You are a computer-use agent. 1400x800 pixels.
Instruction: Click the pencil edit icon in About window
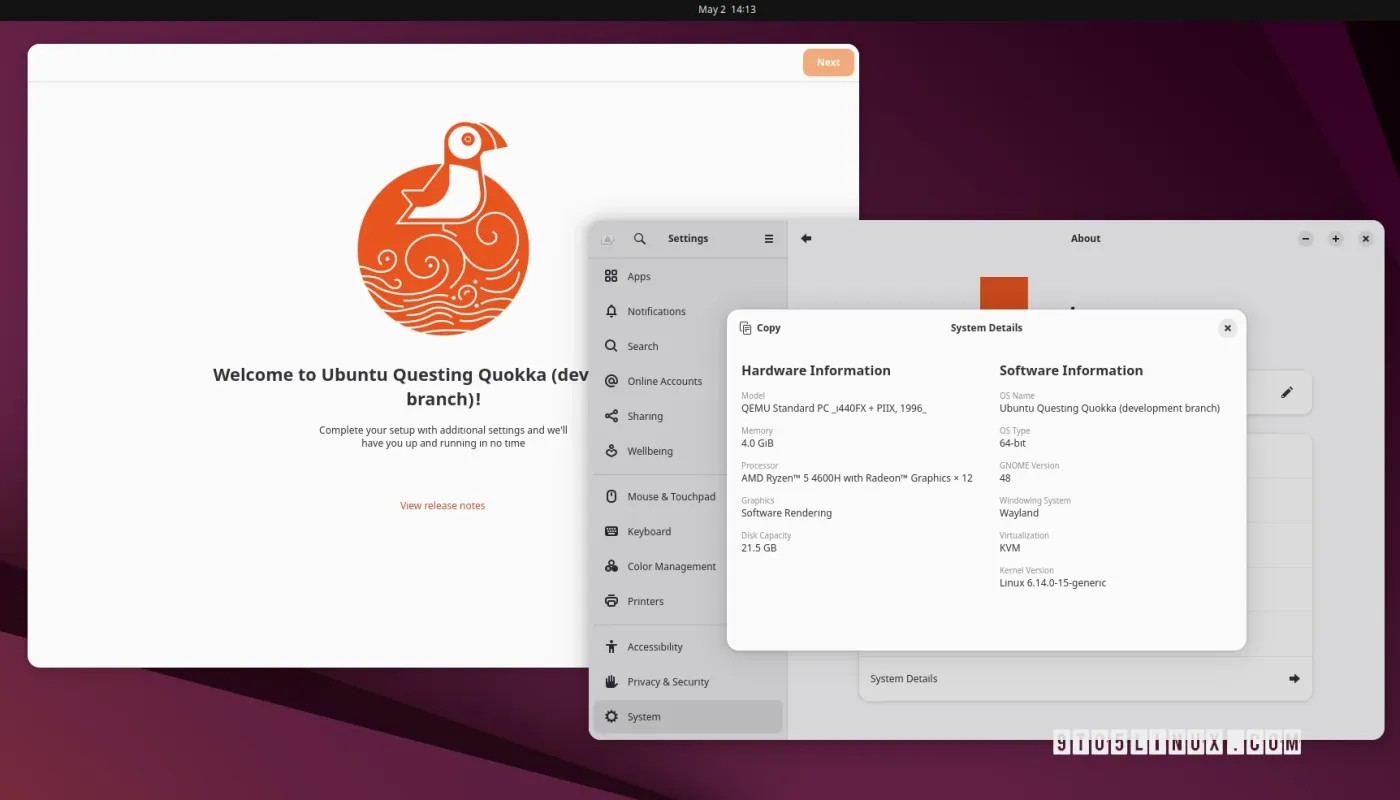click(1287, 392)
